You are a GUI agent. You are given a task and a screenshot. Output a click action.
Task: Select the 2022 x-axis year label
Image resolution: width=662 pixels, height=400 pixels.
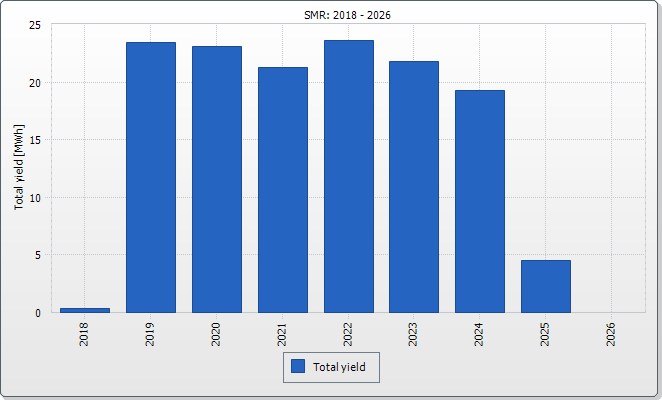(x=348, y=333)
